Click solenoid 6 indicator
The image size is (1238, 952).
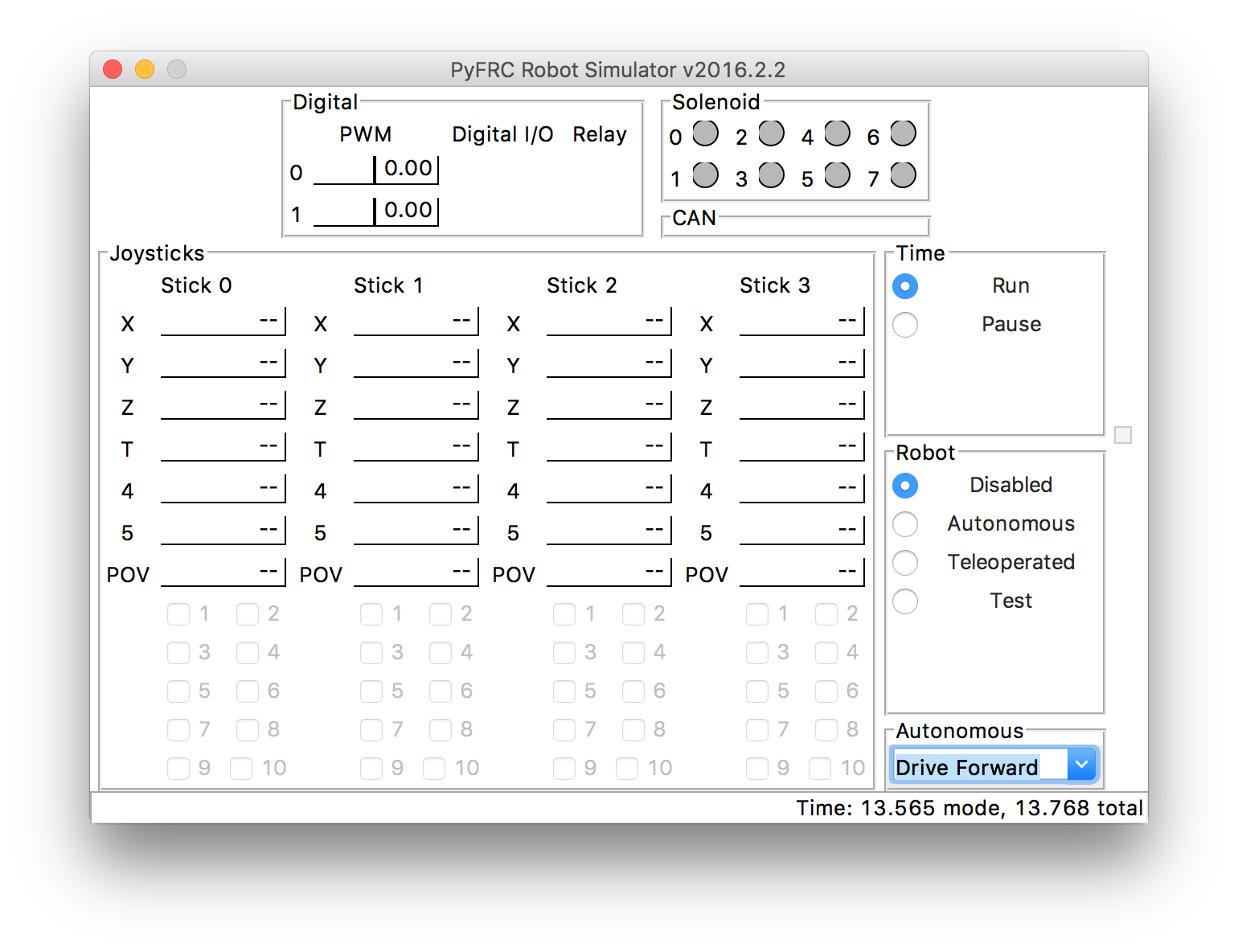903,133
